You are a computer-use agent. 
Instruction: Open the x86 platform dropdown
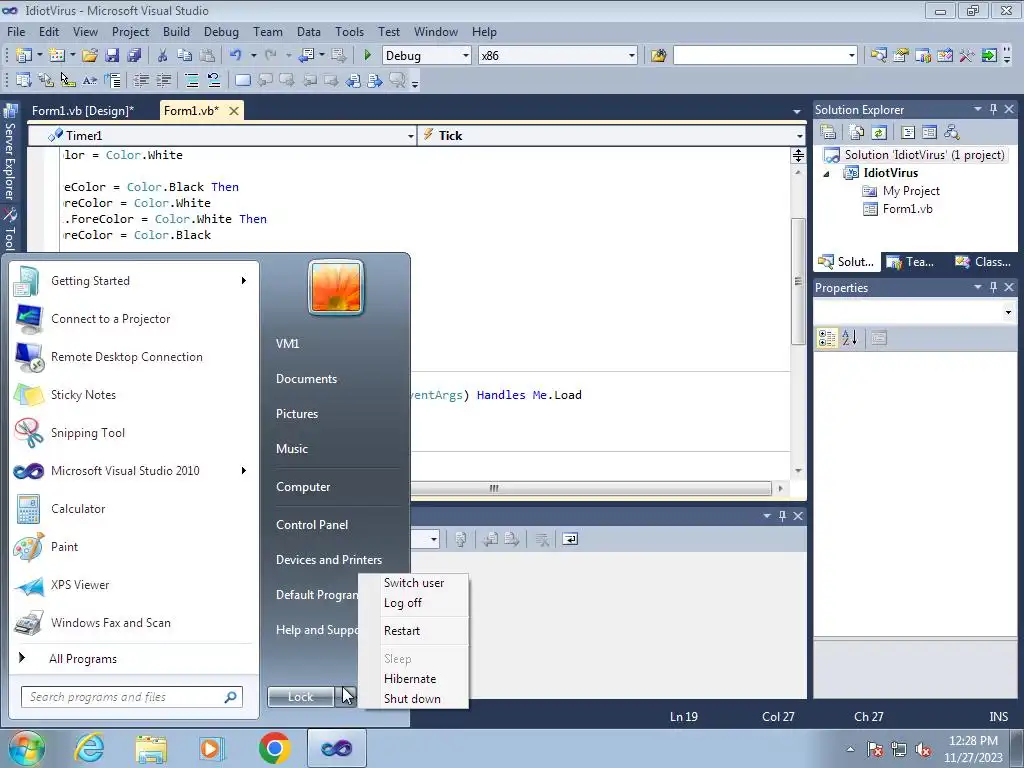tap(632, 56)
